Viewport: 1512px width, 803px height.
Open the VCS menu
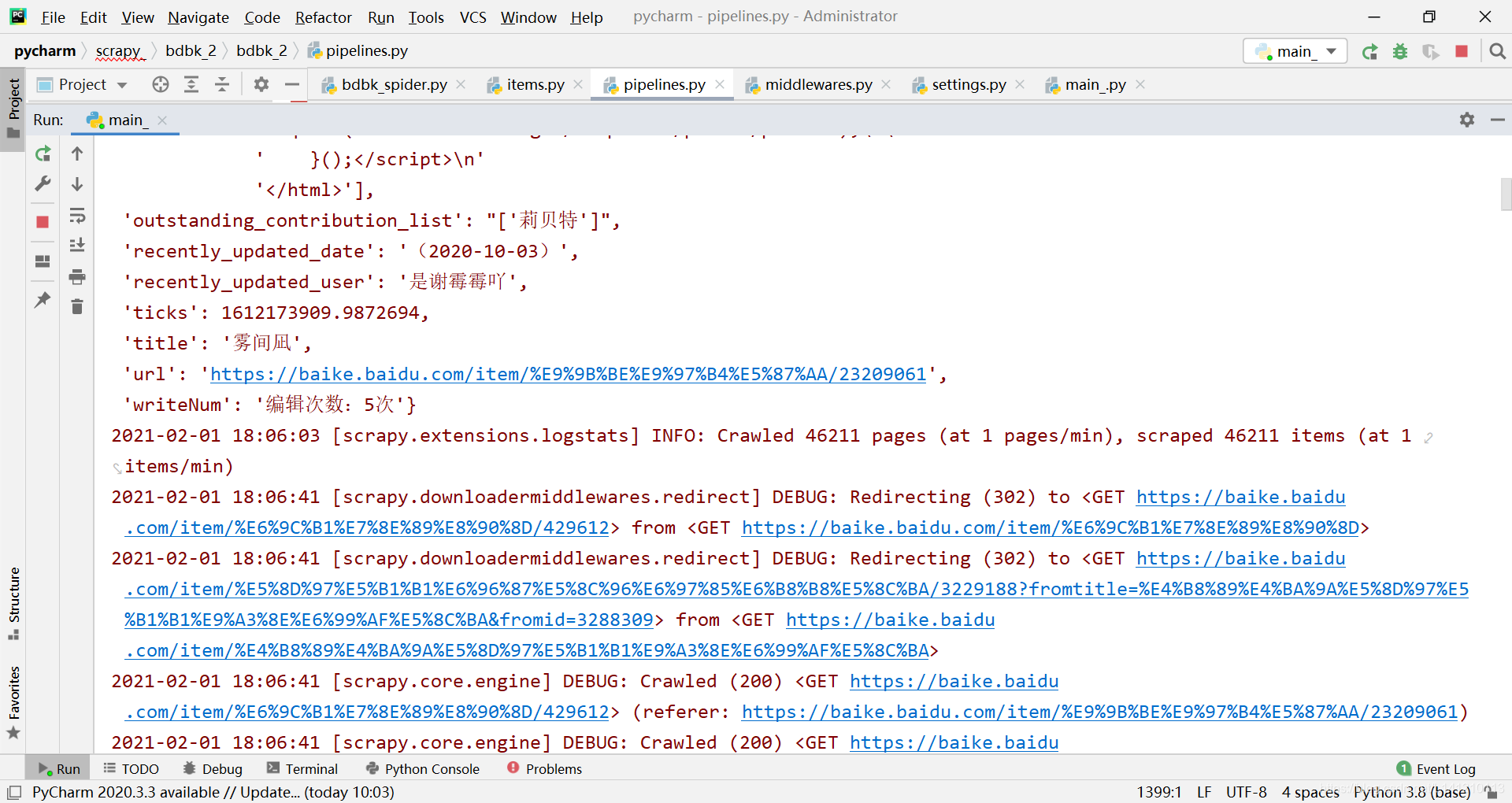coord(472,17)
